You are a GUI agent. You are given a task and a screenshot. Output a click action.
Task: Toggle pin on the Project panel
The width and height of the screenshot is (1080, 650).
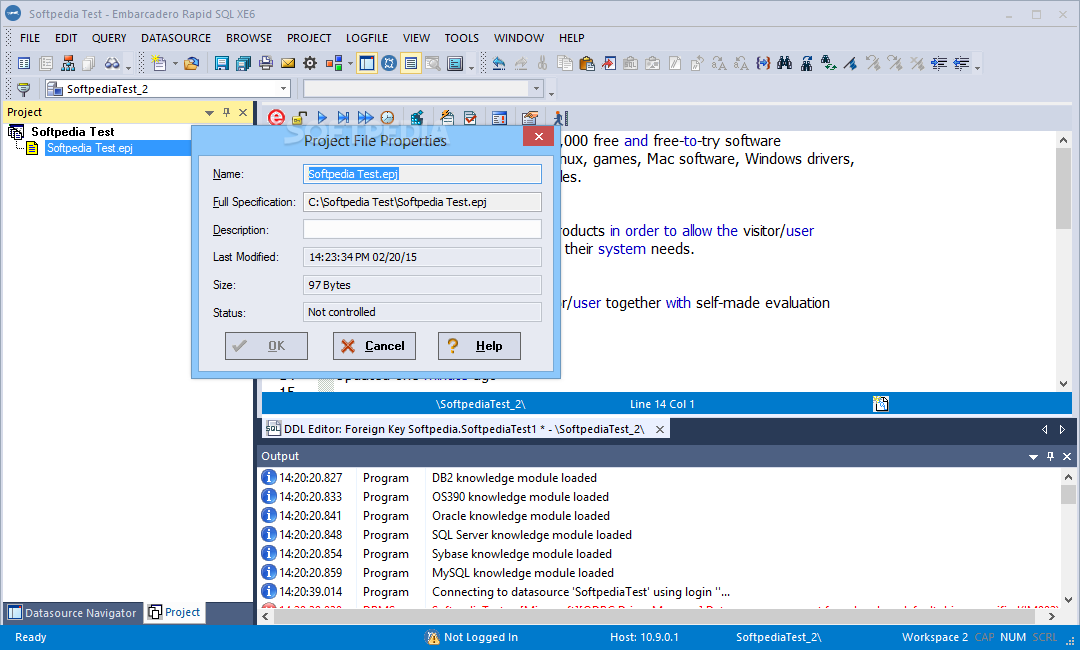coord(227,112)
